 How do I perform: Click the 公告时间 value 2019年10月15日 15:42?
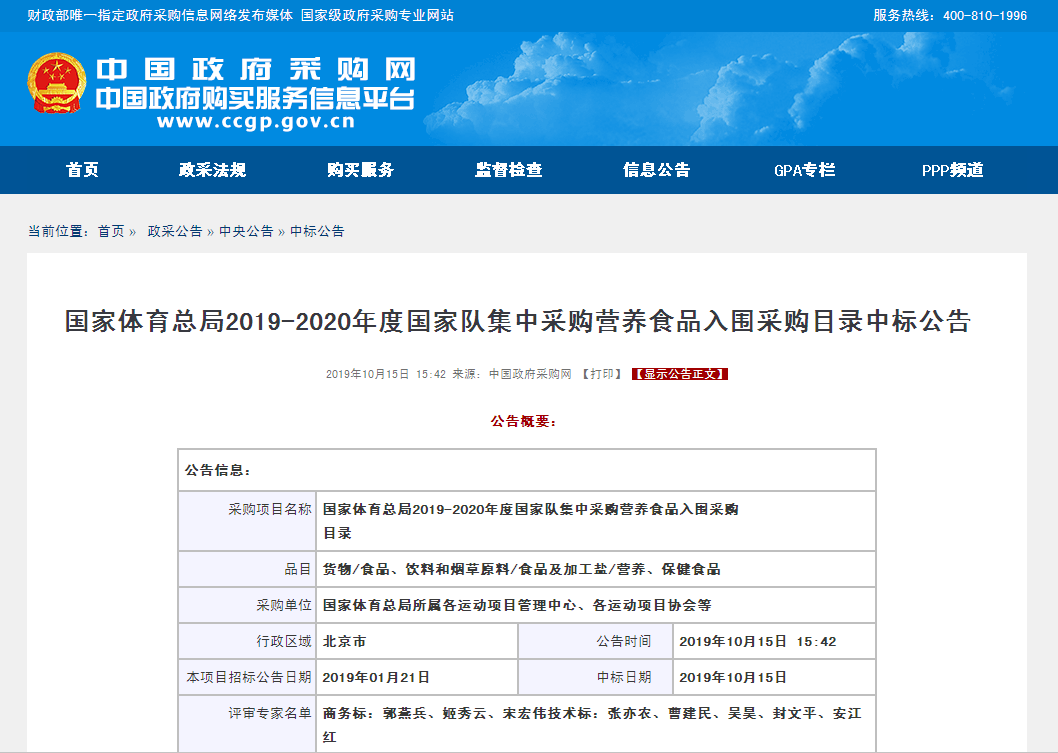(758, 642)
